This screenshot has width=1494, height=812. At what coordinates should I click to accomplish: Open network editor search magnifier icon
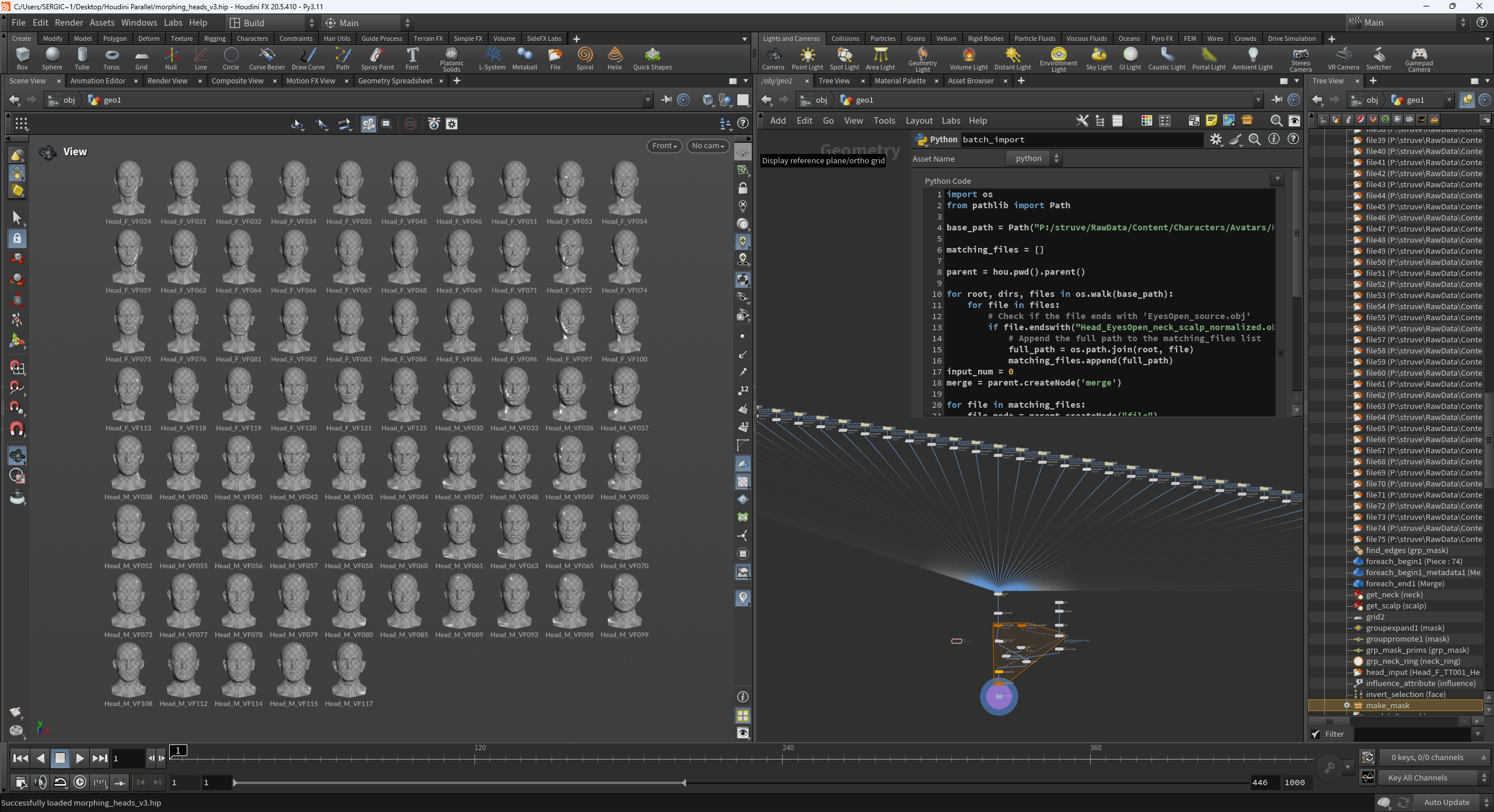[1276, 121]
